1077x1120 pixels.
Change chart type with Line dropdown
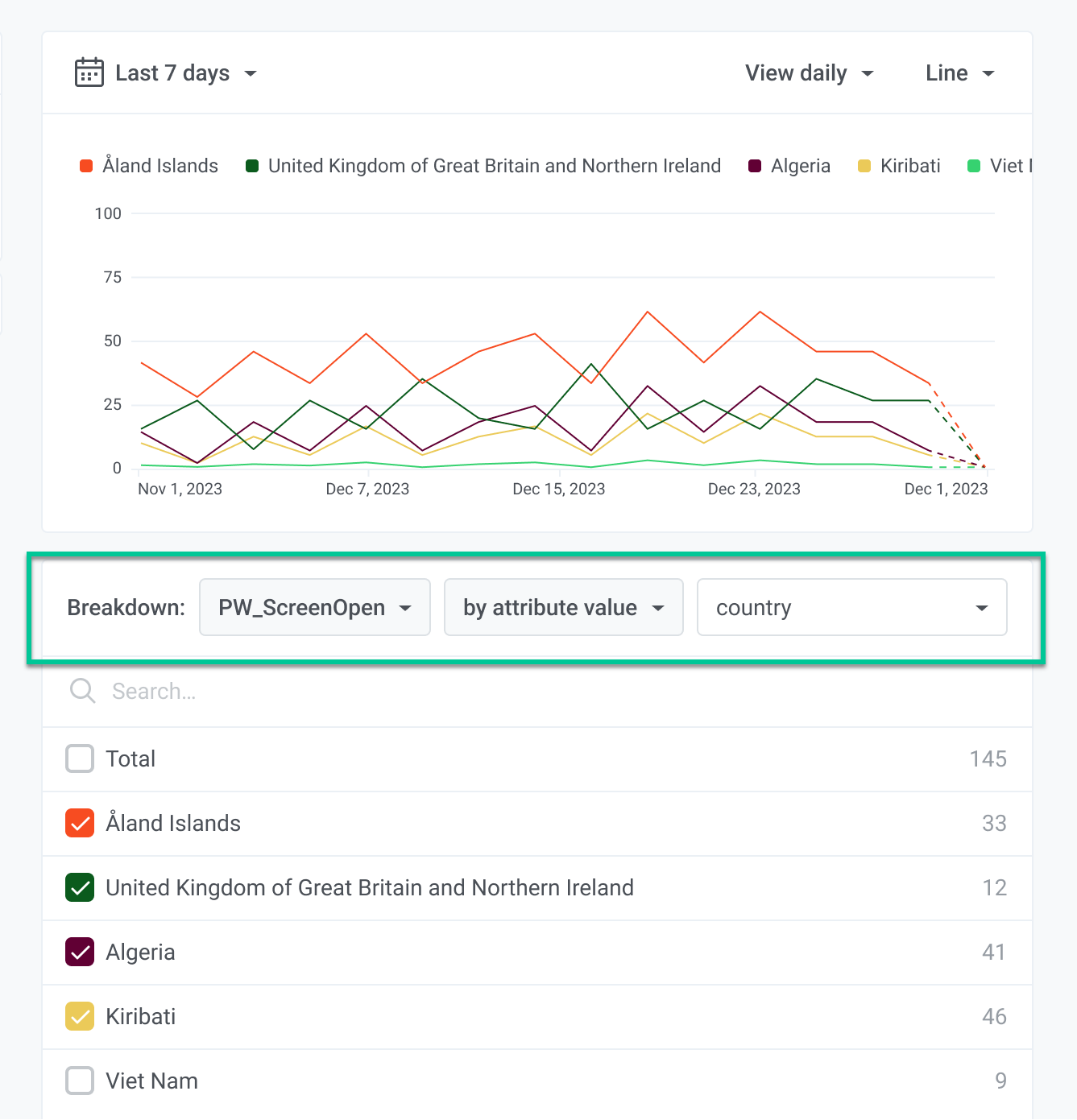(959, 73)
